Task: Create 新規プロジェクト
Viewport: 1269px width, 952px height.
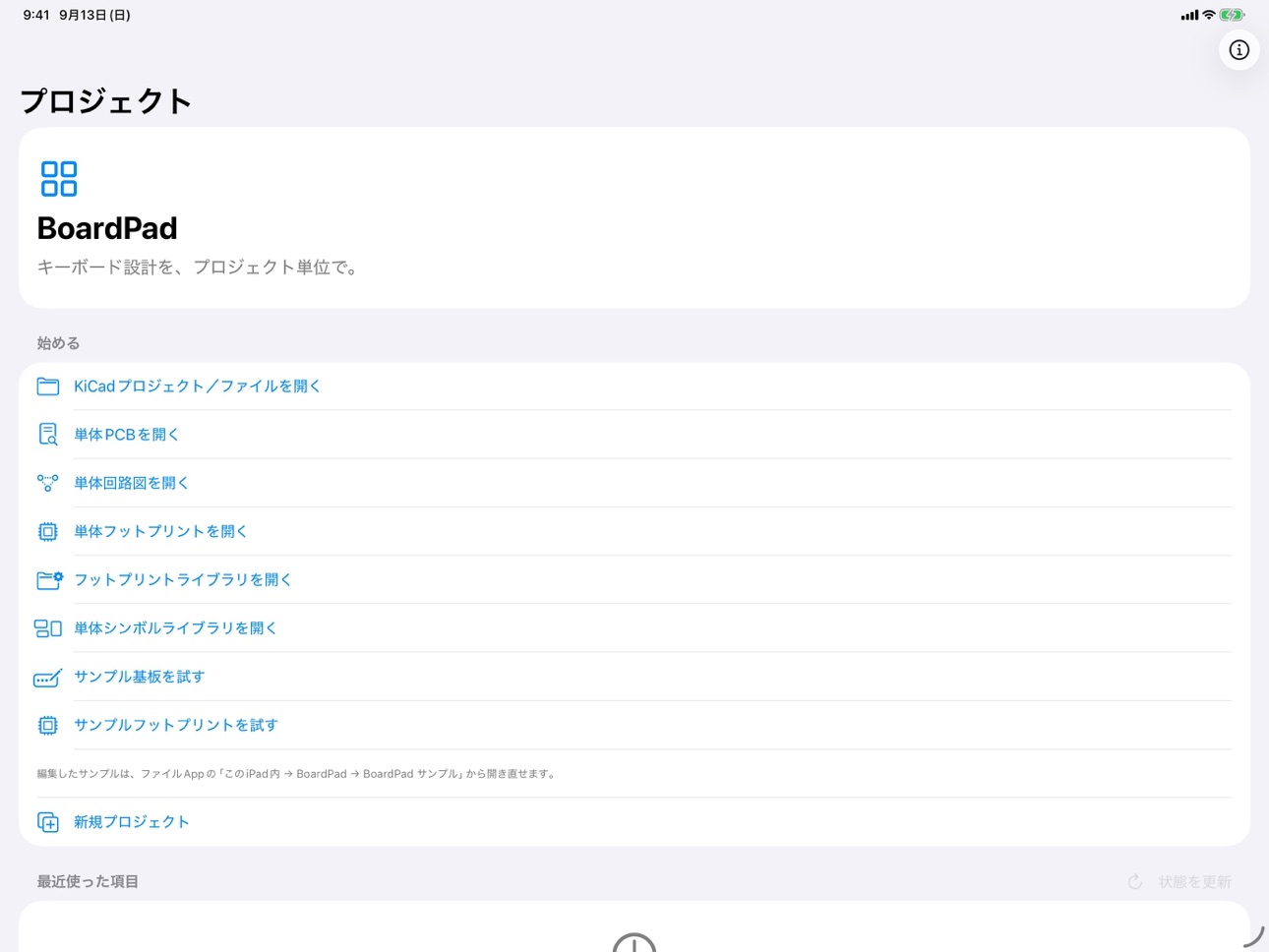Action: 634,822
